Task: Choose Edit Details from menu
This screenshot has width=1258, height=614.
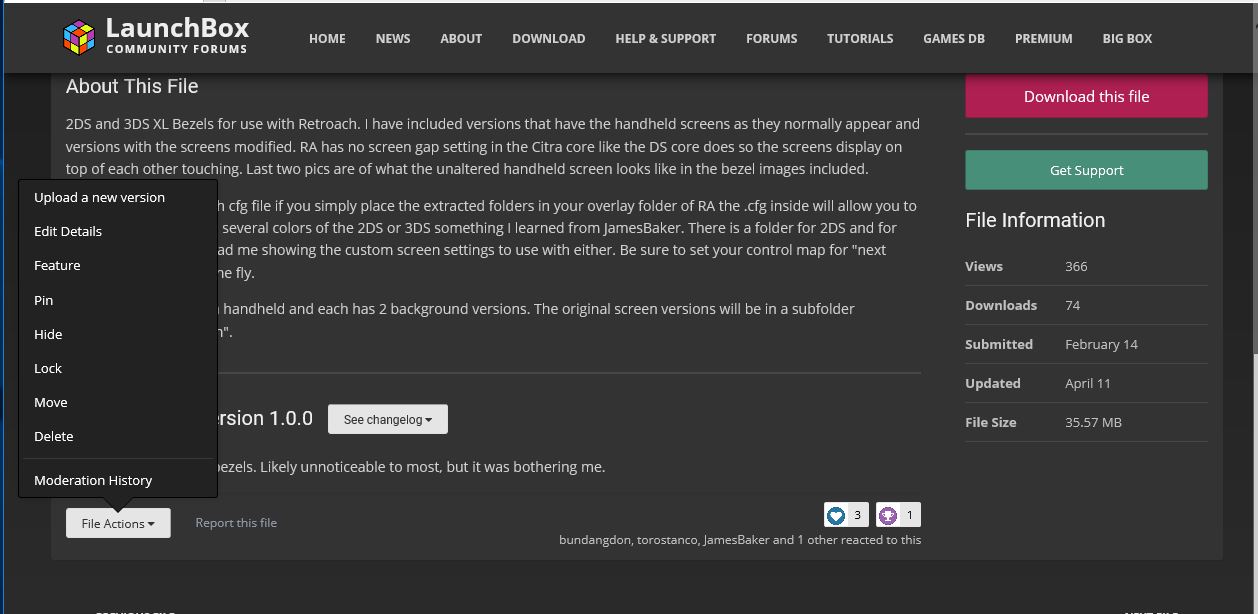Action: (x=68, y=231)
